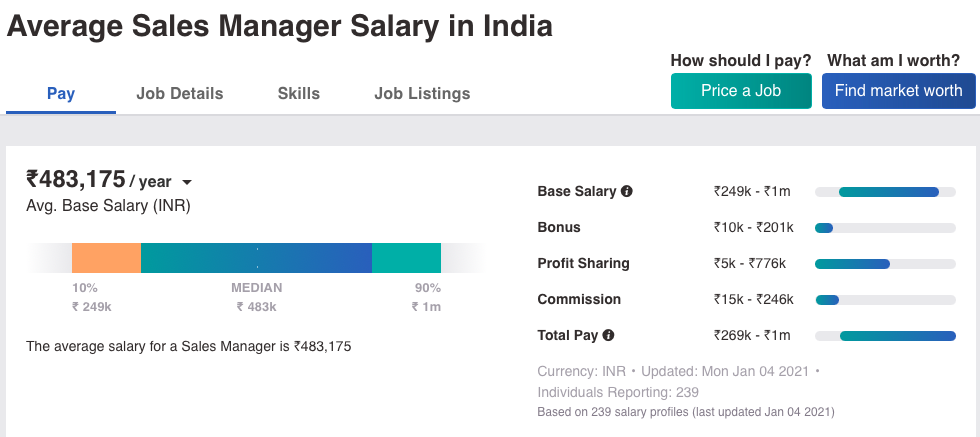
Task: Open the per-year pay period dropdown
Action: [186, 182]
